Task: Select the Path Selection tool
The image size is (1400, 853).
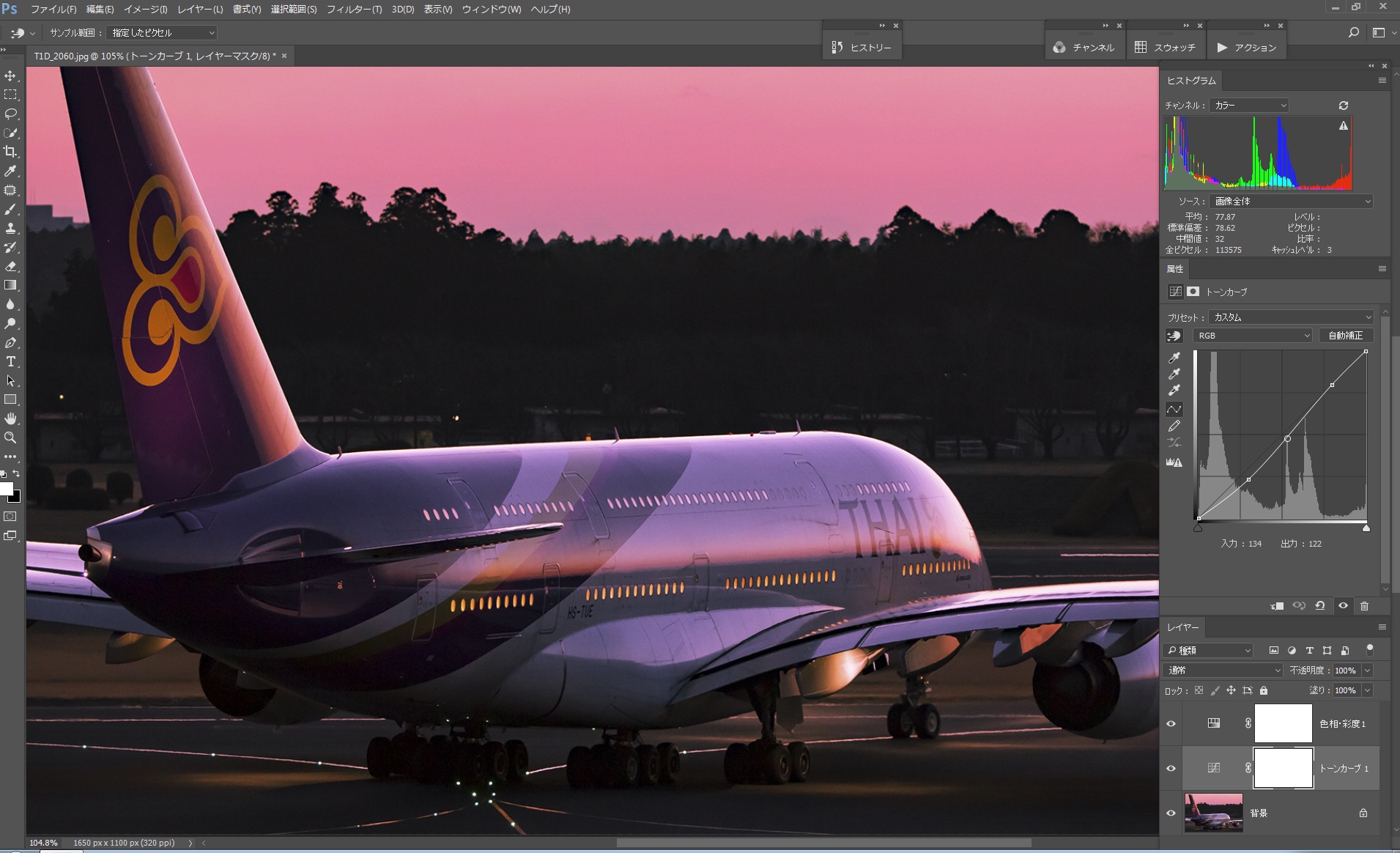Action: point(10,380)
